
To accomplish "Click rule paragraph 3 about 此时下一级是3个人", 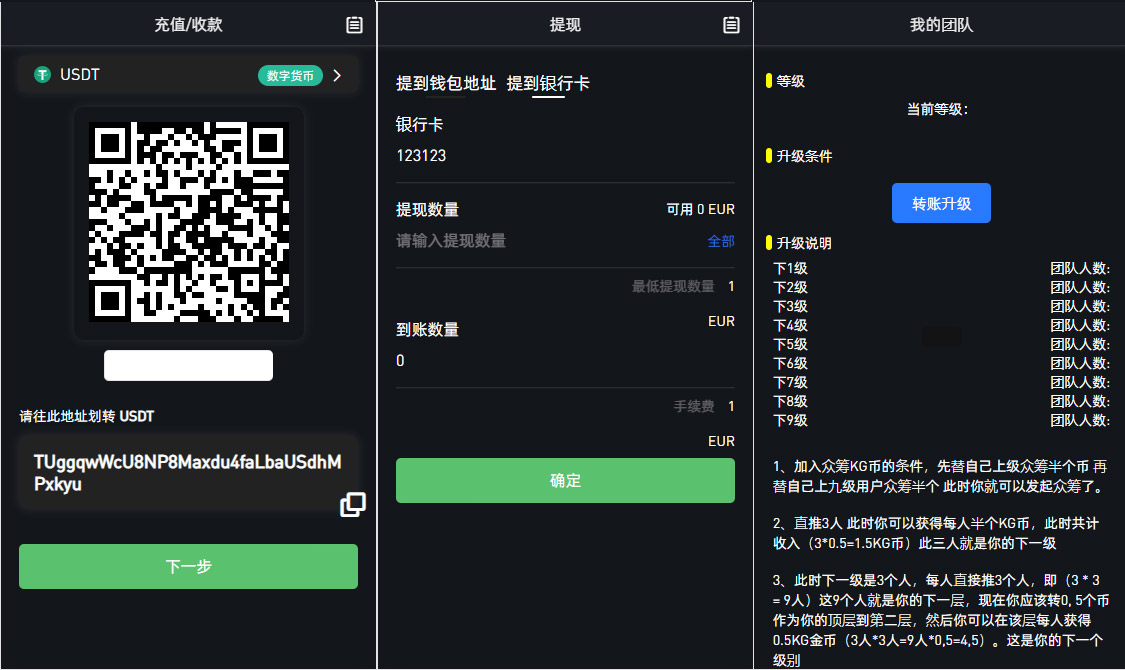I will coord(941,620).
